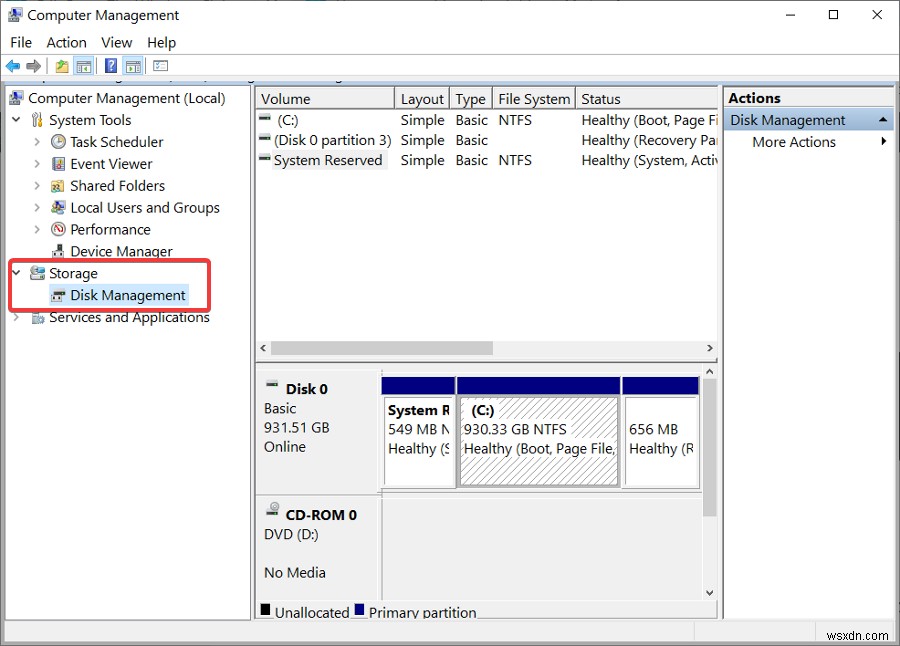Collapse the Storage node in the tree
Image resolution: width=900 pixels, height=646 pixels.
[x=16, y=272]
